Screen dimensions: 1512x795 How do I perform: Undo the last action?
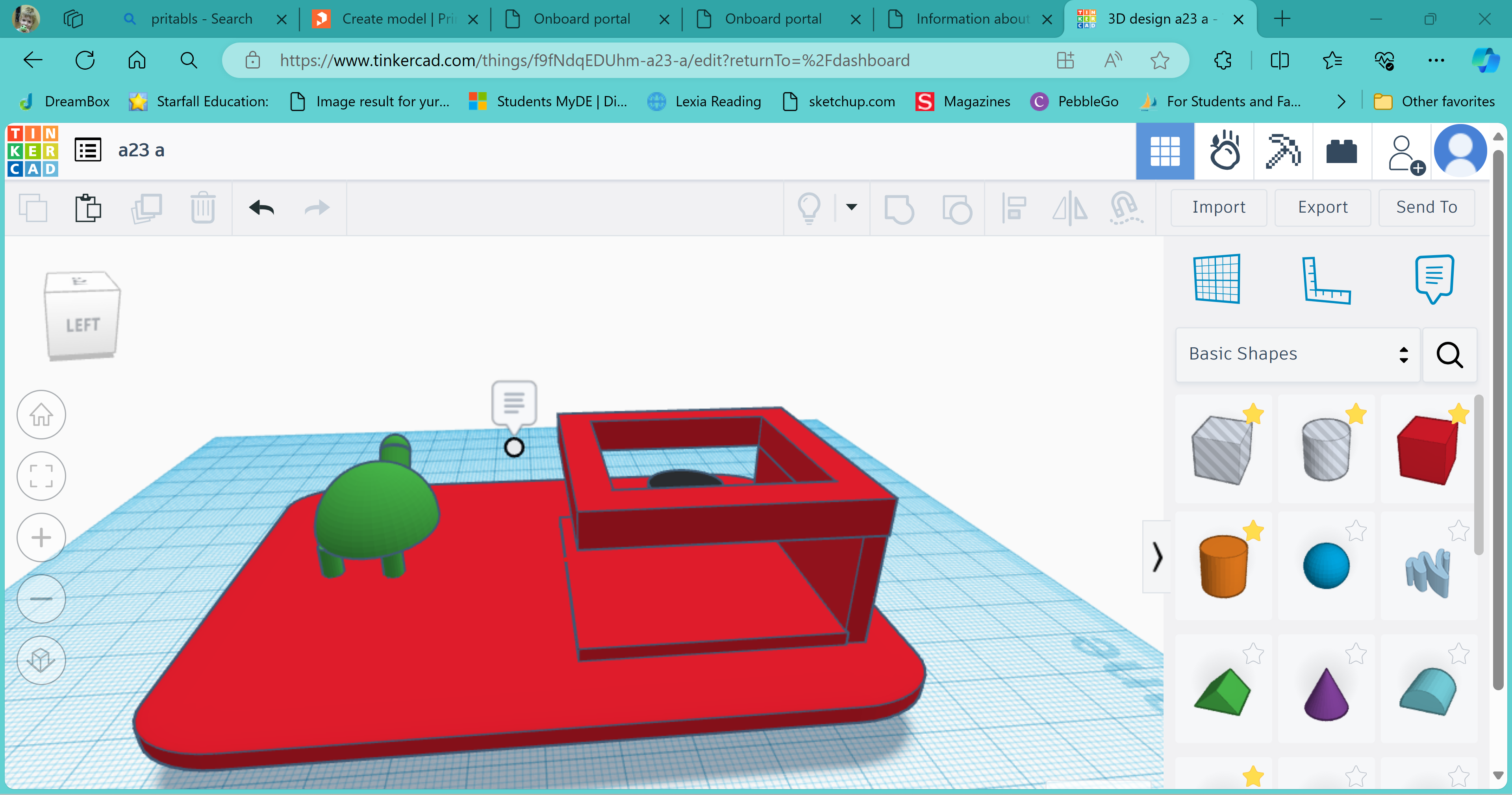262,208
